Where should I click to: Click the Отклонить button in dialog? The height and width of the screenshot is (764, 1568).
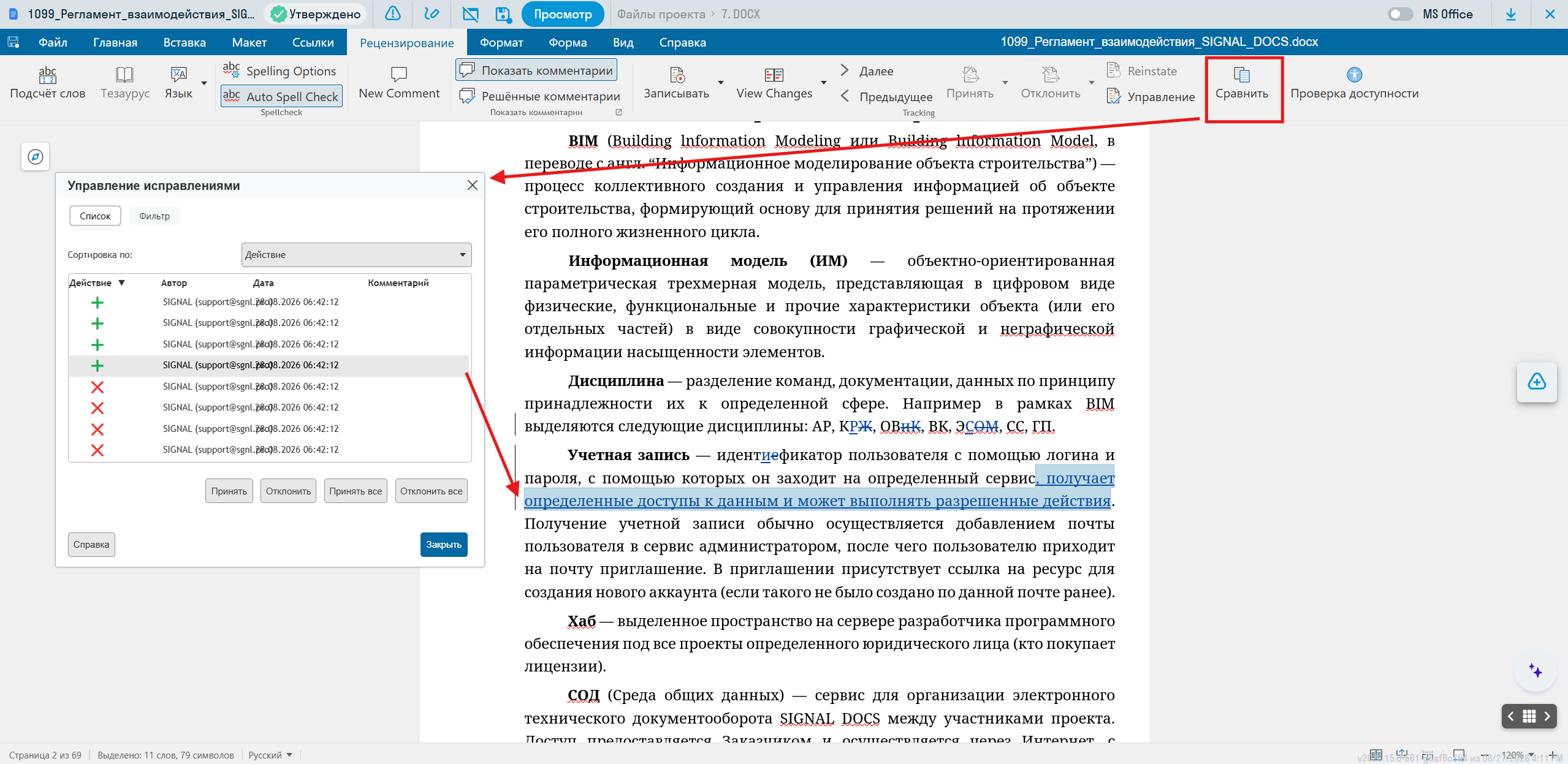pyautogui.click(x=288, y=491)
